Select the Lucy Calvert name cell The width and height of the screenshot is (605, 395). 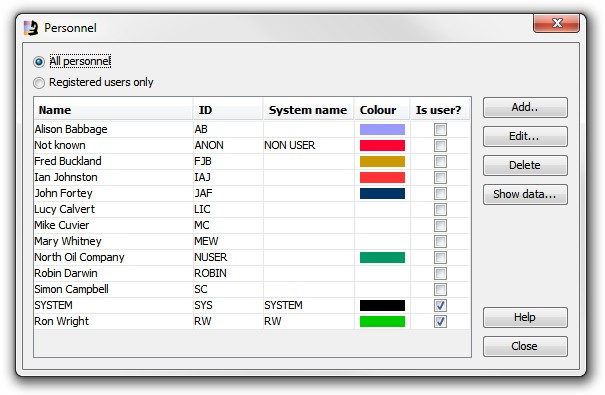(113, 209)
